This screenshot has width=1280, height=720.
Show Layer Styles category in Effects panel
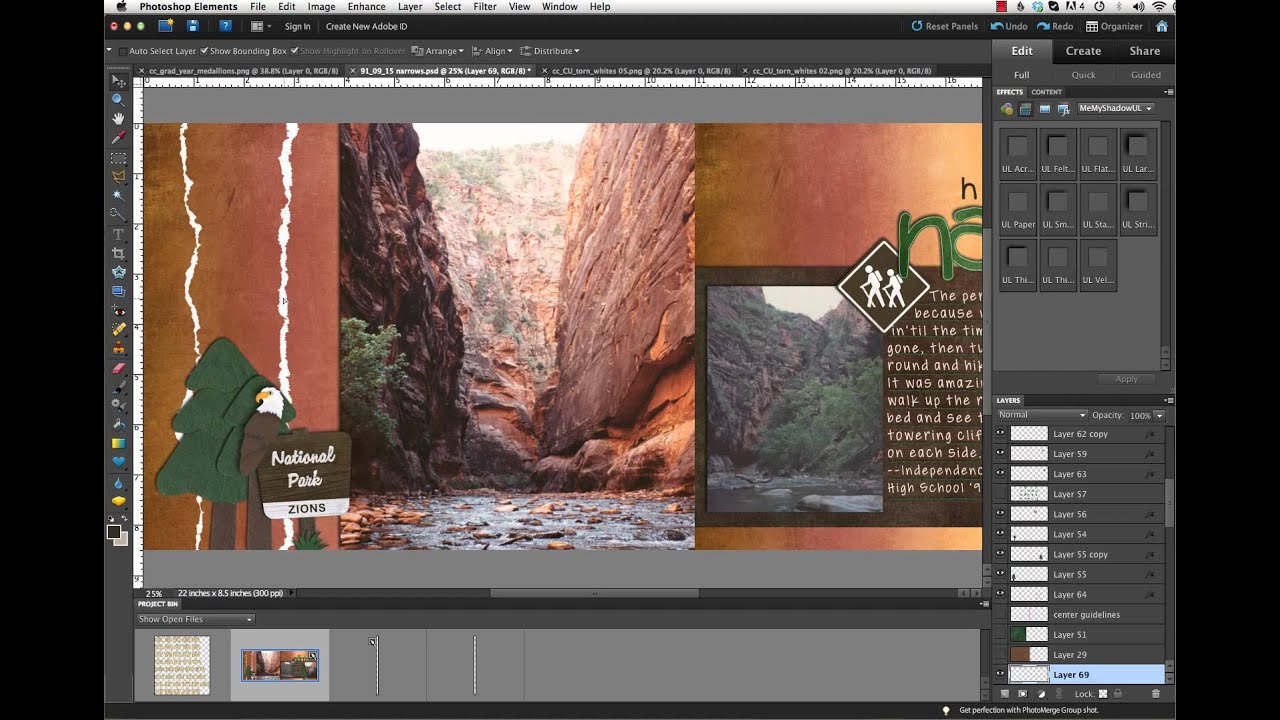point(1025,109)
